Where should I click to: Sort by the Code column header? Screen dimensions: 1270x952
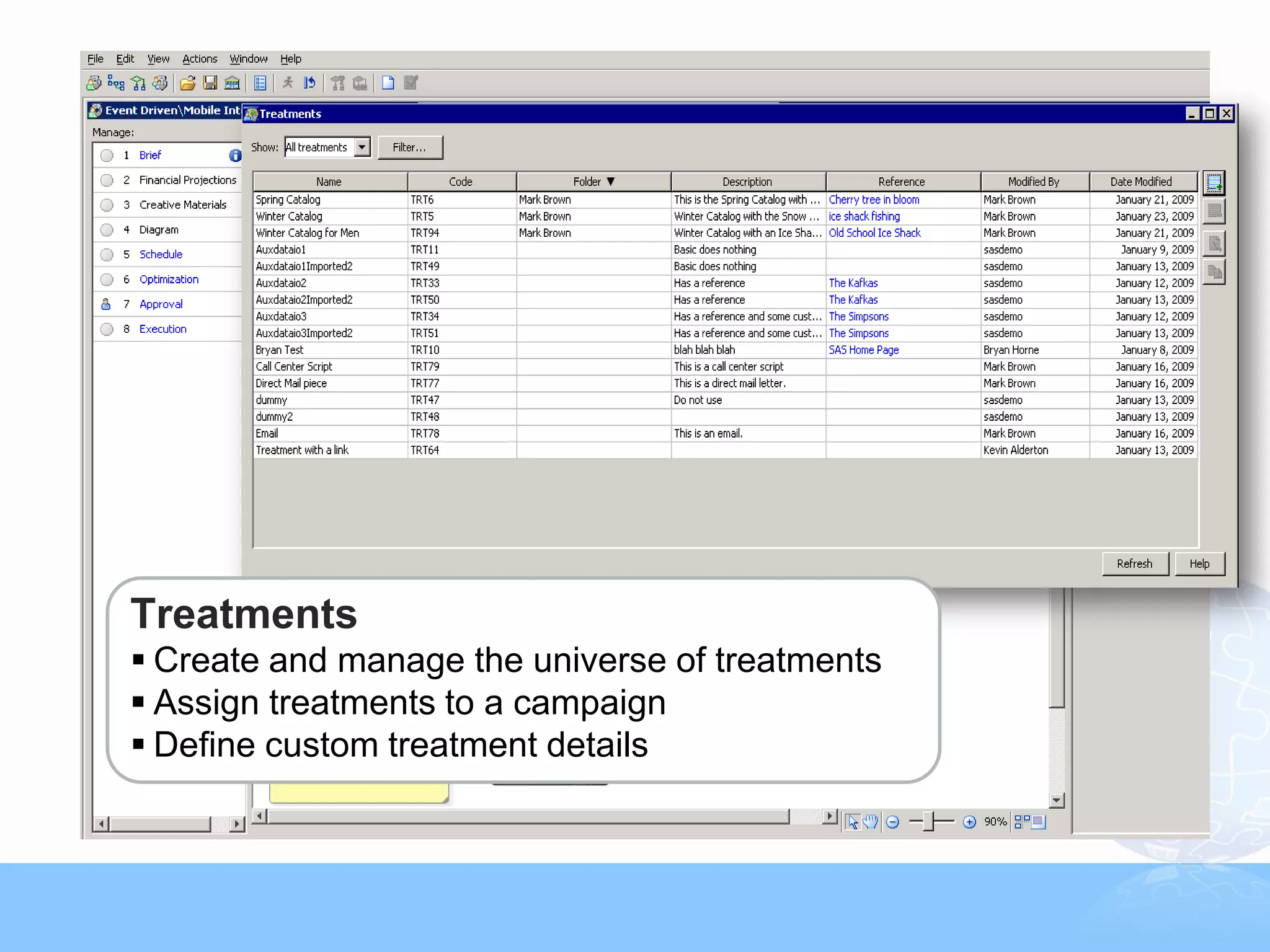pos(461,182)
